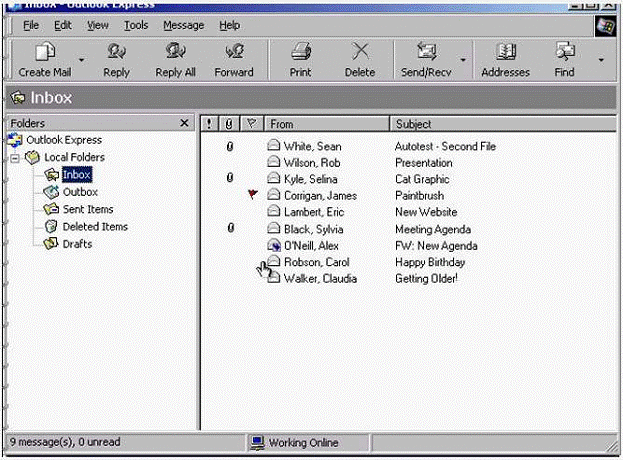Open the Send/Recv dropdown arrow
The width and height of the screenshot is (623, 460).
tap(463, 60)
